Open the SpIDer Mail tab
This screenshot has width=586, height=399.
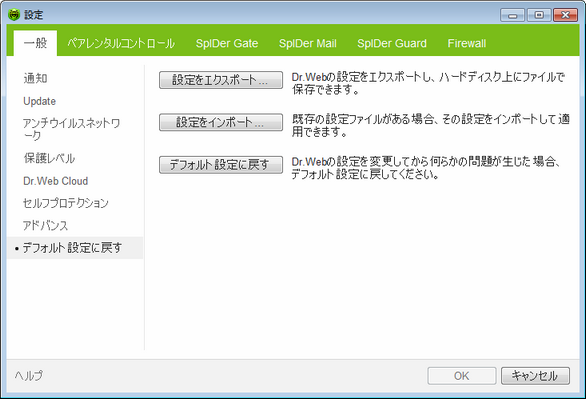pyautogui.click(x=308, y=43)
